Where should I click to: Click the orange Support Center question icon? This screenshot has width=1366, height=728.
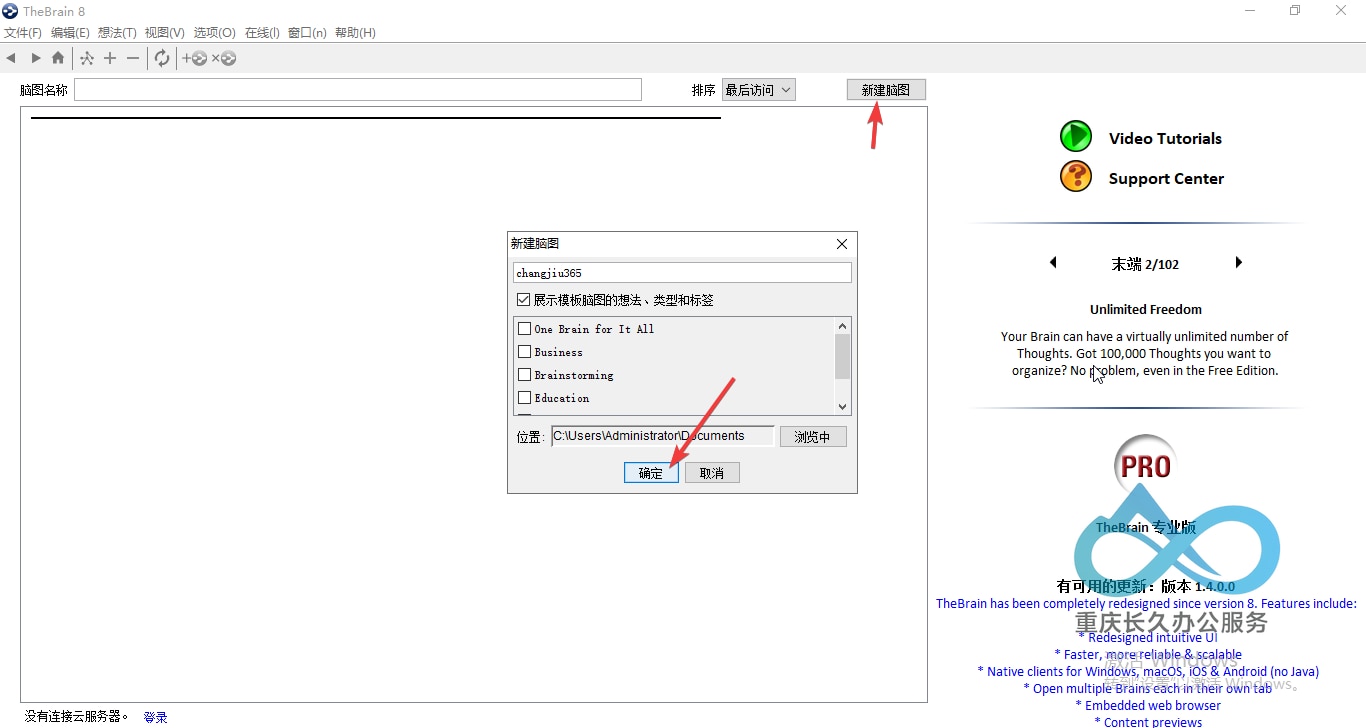click(1076, 176)
